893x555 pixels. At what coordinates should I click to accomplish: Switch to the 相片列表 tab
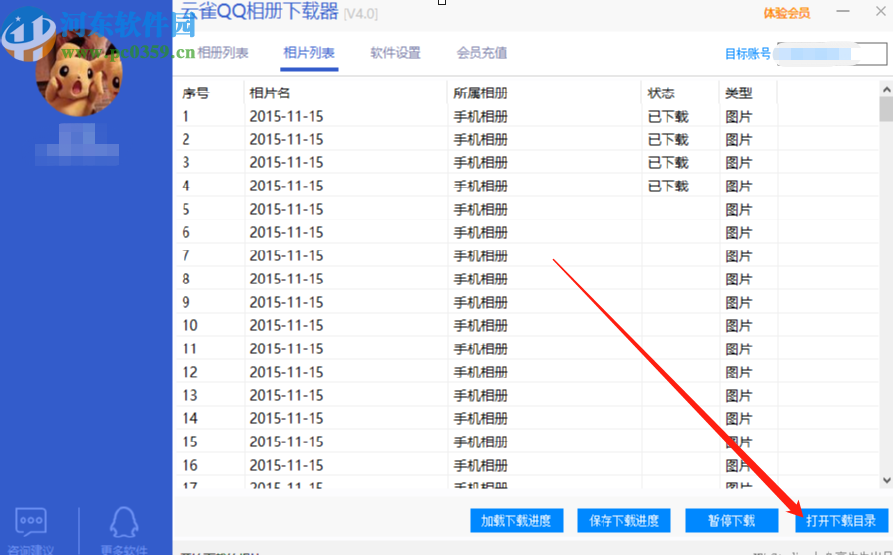tap(309, 53)
